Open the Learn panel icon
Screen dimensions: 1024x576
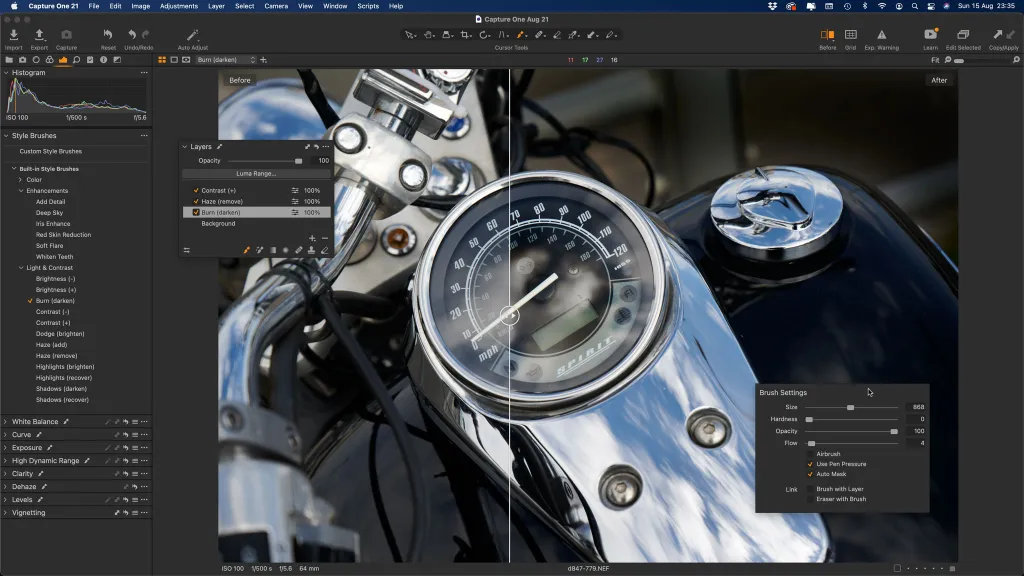(x=931, y=35)
